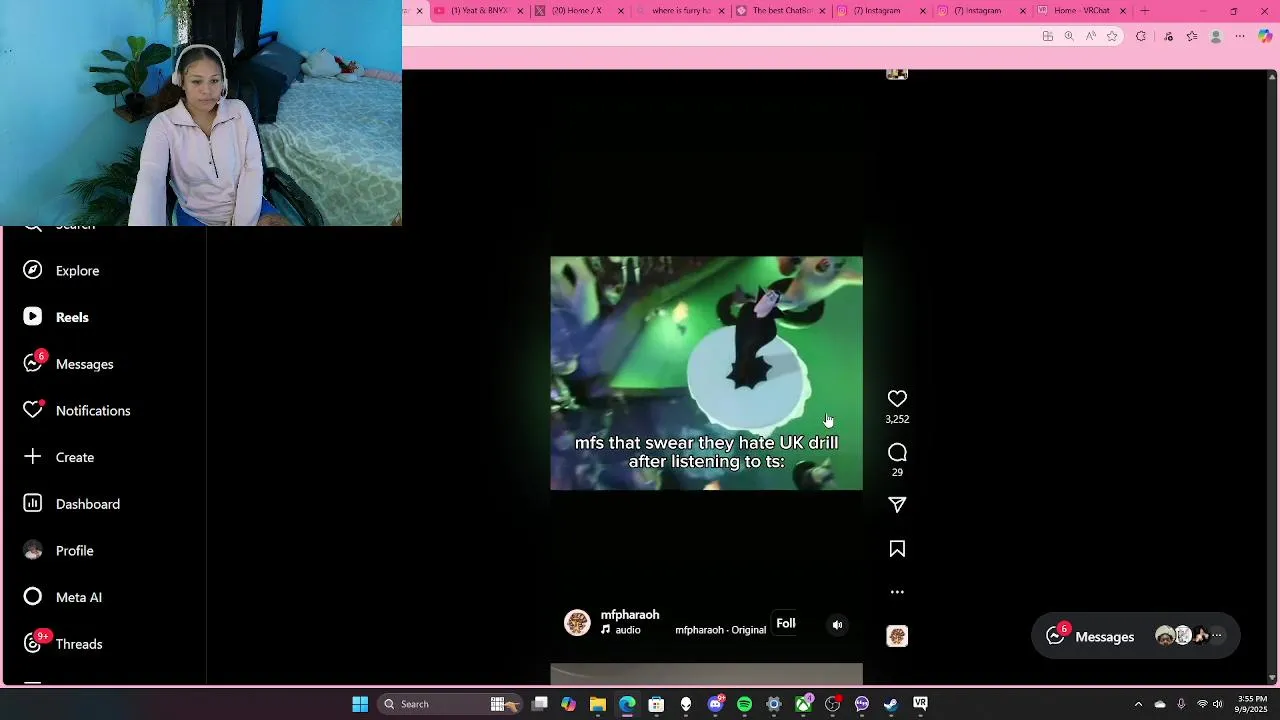Switch to 'where is furry ha' tab

(x=680, y=11)
